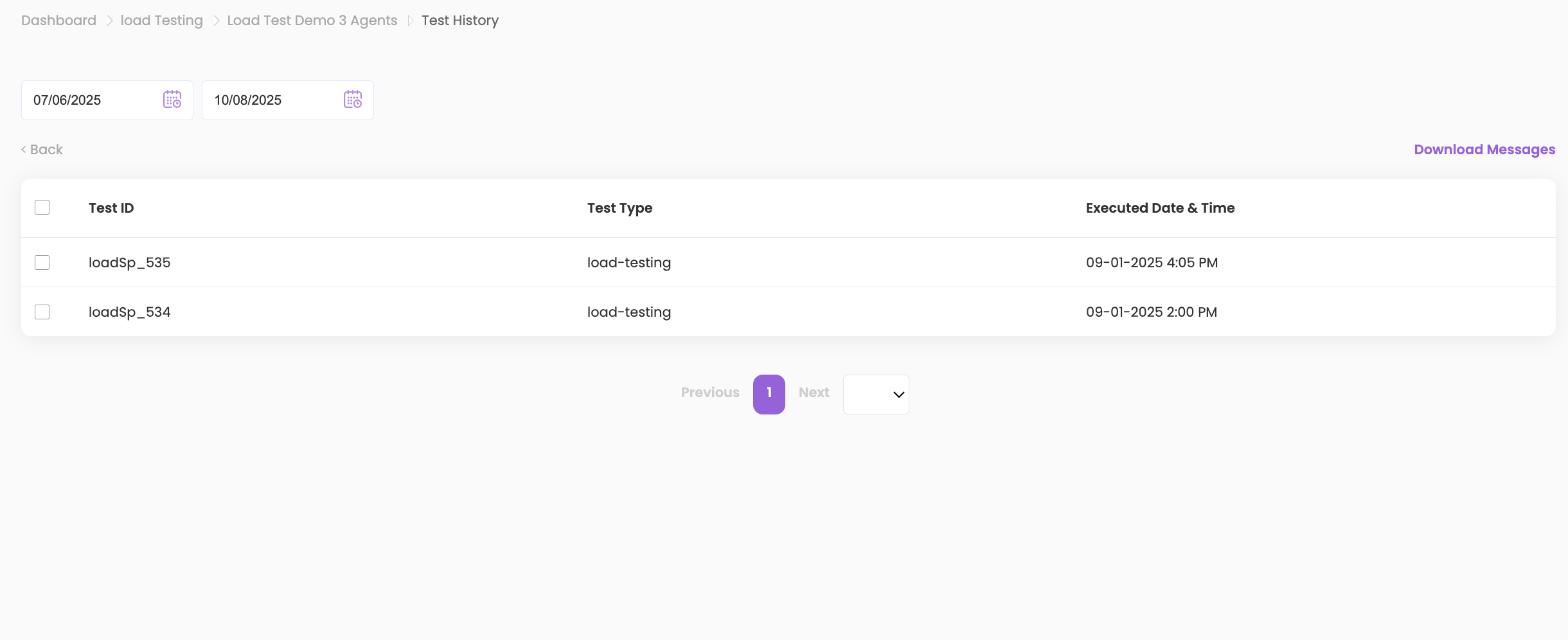Click the Test ID column header
Image resolution: width=1568 pixels, height=640 pixels.
111,208
